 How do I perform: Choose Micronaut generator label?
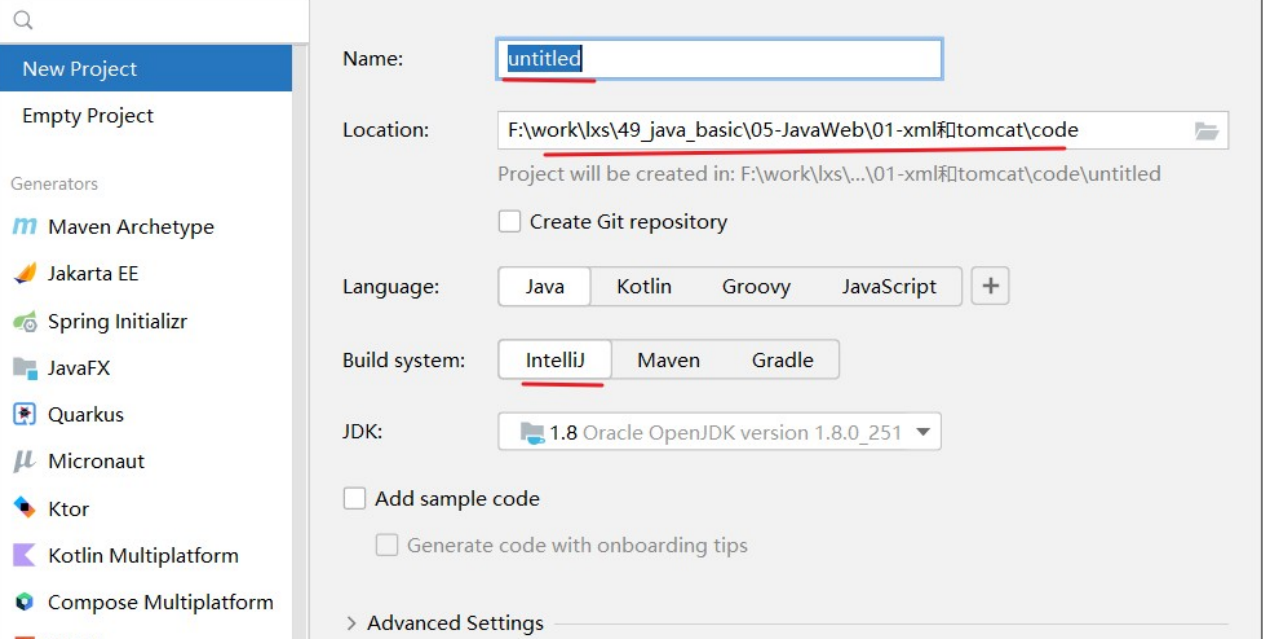click(96, 461)
